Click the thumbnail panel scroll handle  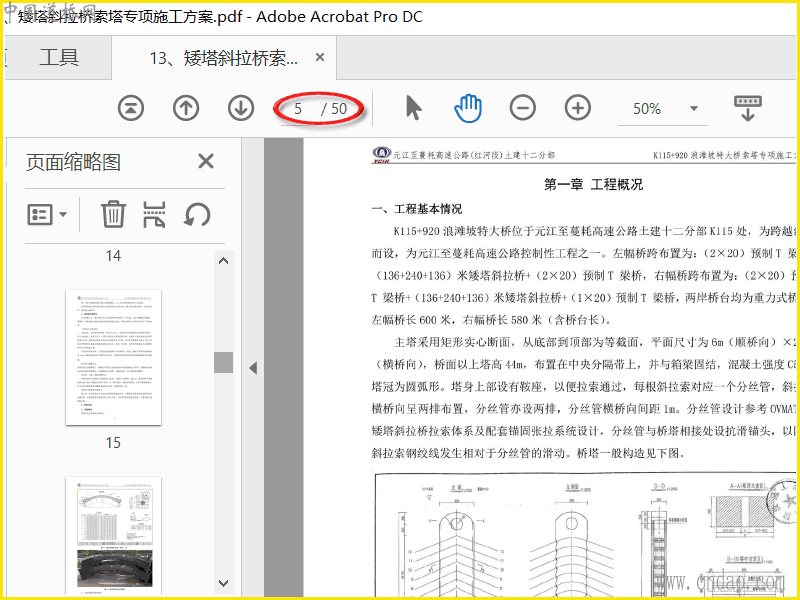[x=223, y=362]
